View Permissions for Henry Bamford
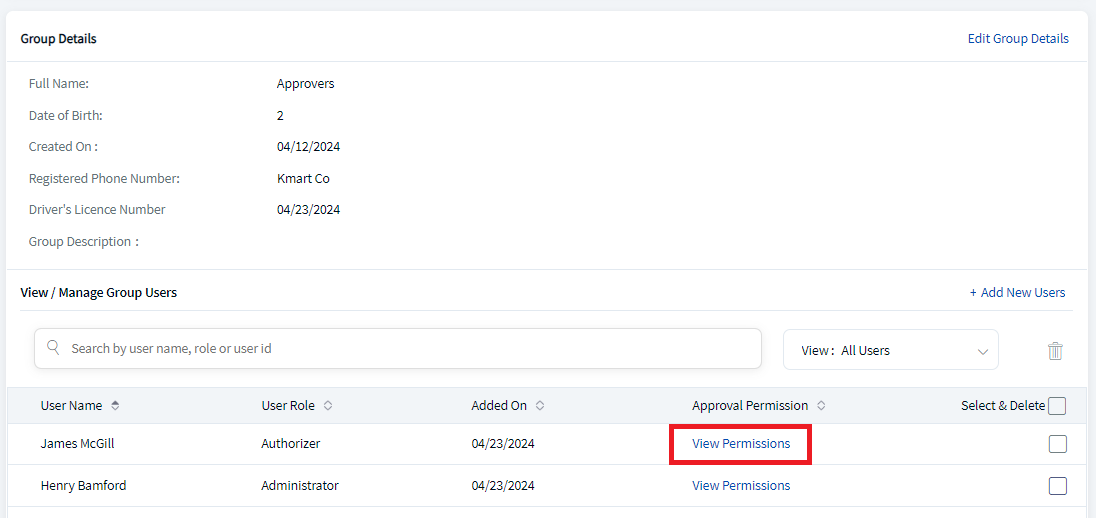 pos(741,485)
